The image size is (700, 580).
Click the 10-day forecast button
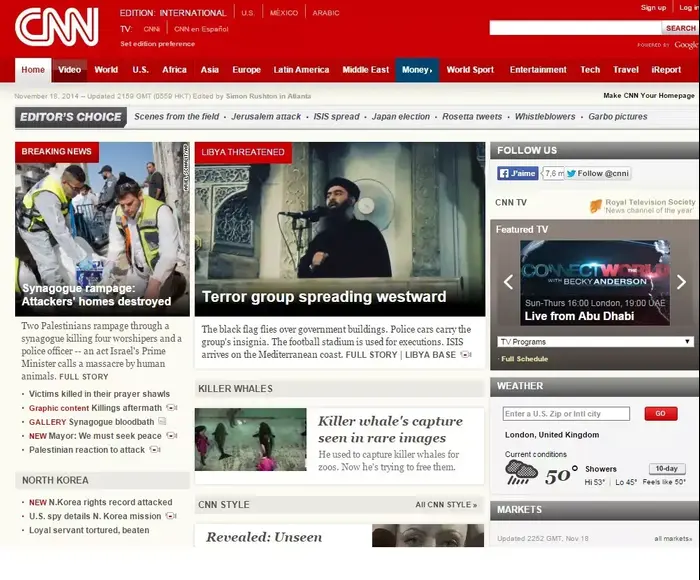coord(667,468)
